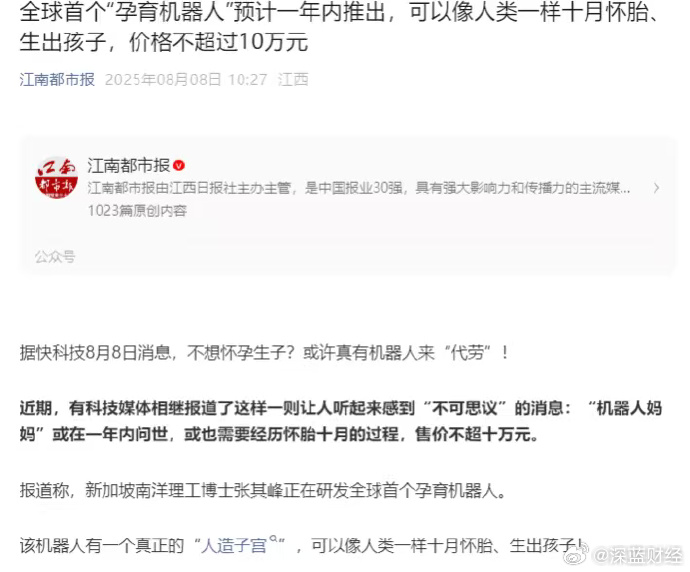Viewport: 690px width, 572px height.
Task: Click the 1023篇原创内容 count text
Action: (137, 211)
